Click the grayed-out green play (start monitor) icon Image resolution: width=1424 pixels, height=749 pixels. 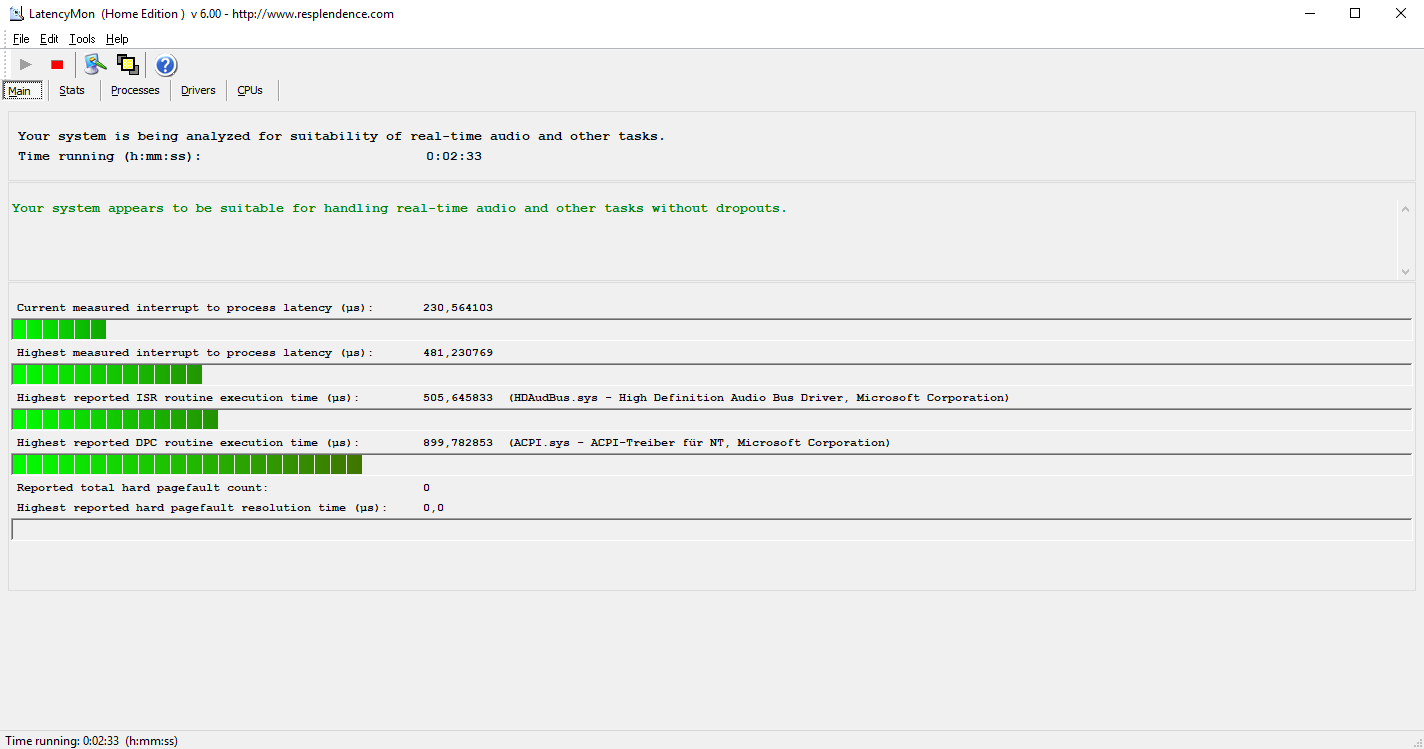pyautogui.click(x=26, y=65)
